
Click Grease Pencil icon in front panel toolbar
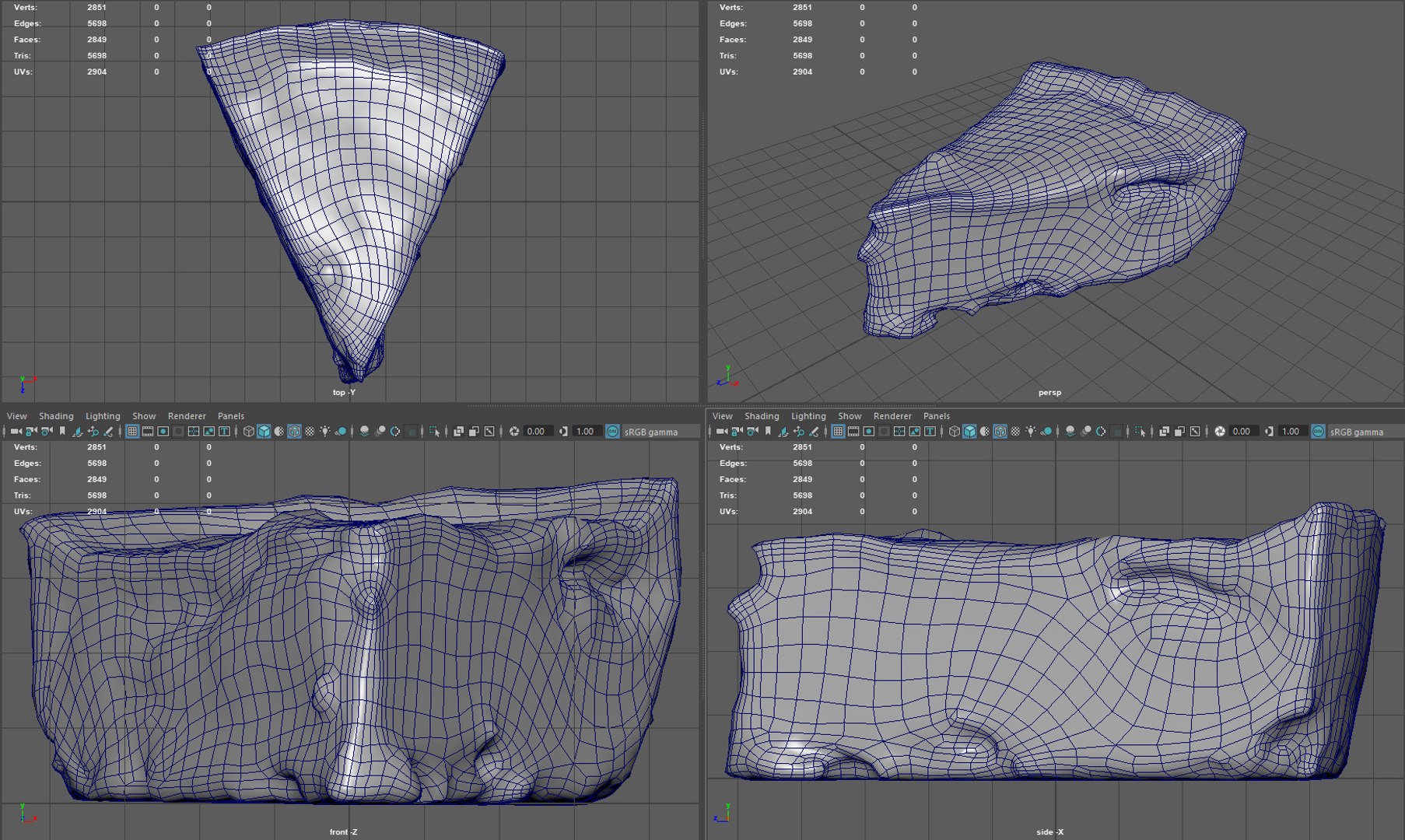pyautogui.click(x=108, y=432)
